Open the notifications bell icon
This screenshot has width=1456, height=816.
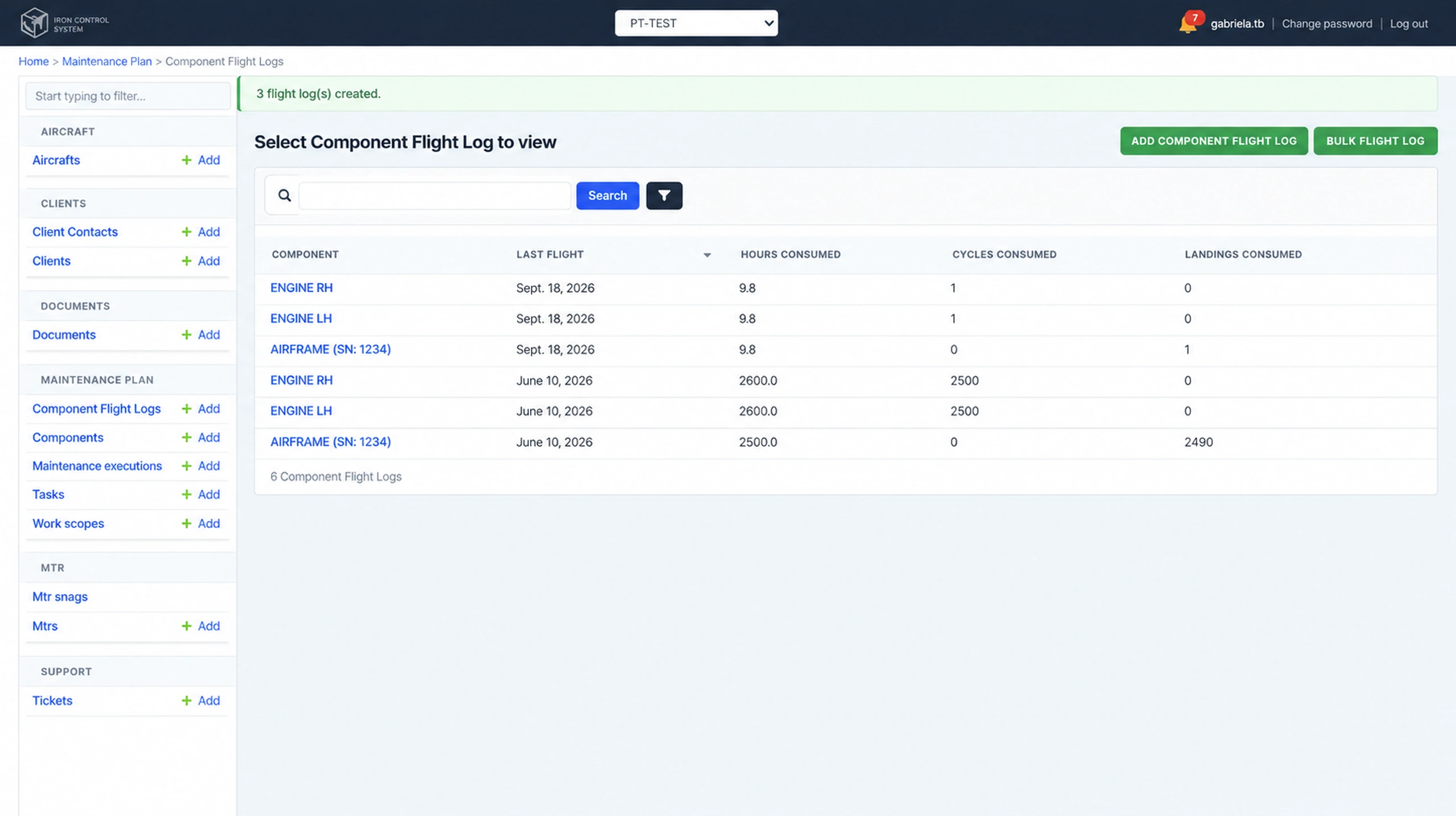coord(1188,24)
